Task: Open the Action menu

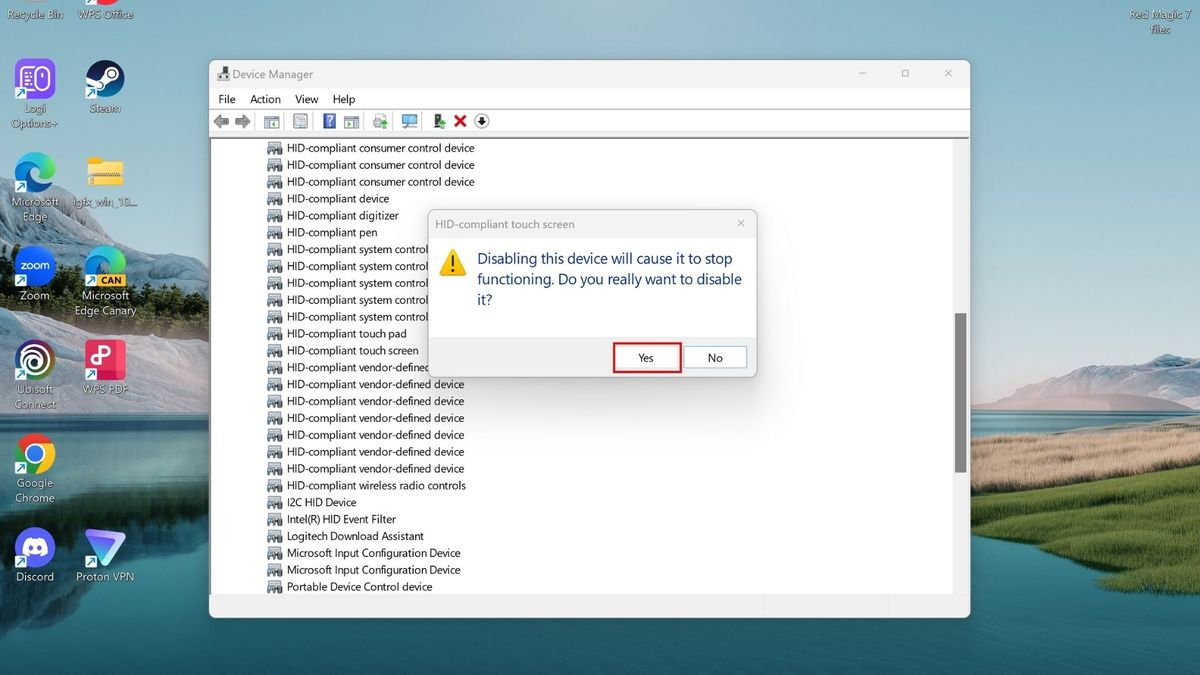Action: (x=264, y=99)
